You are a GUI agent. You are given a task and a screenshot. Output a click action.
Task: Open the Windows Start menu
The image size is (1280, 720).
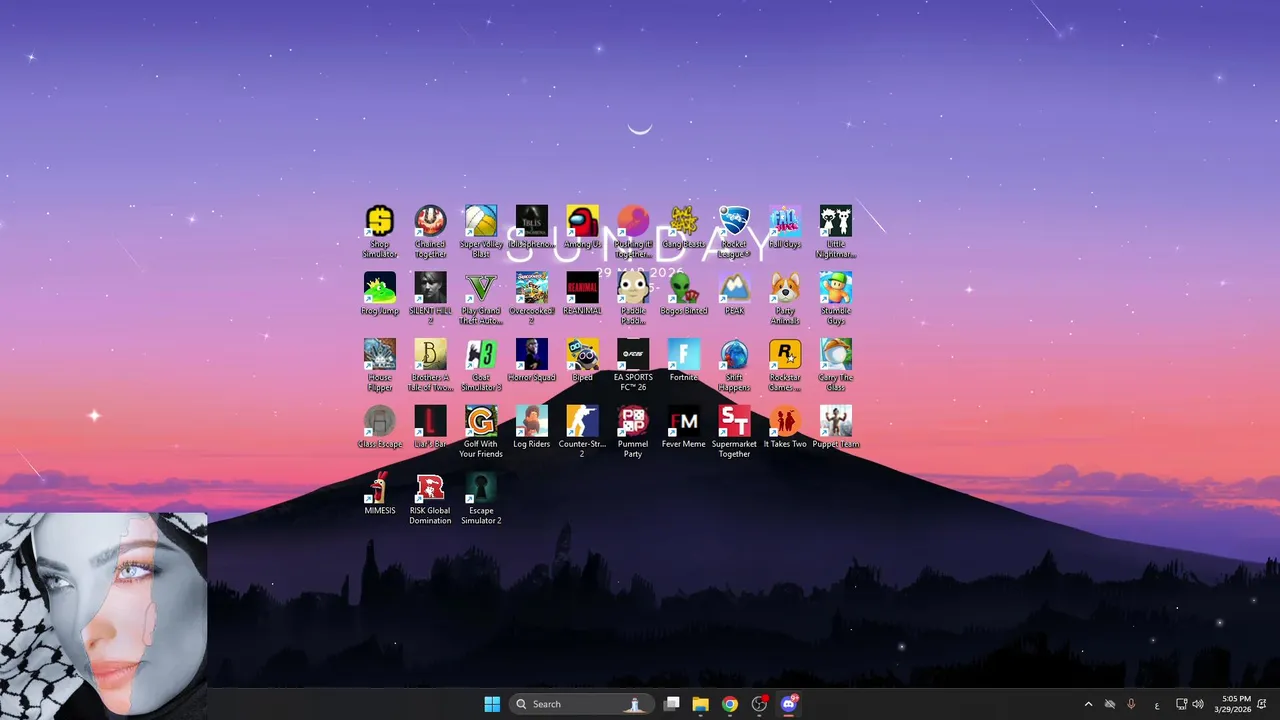(x=492, y=704)
